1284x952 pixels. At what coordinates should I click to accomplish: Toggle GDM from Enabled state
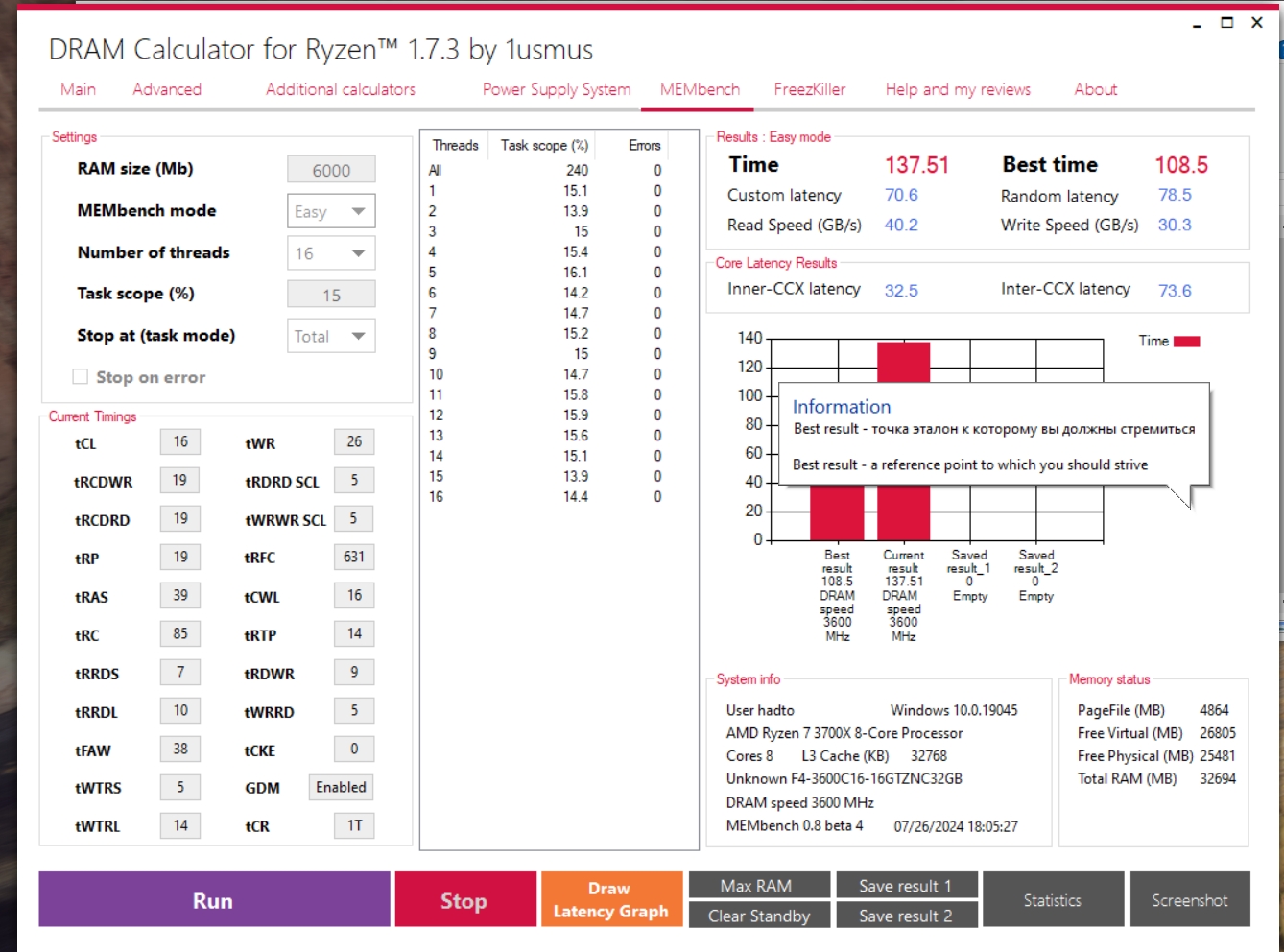(x=341, y=787)
